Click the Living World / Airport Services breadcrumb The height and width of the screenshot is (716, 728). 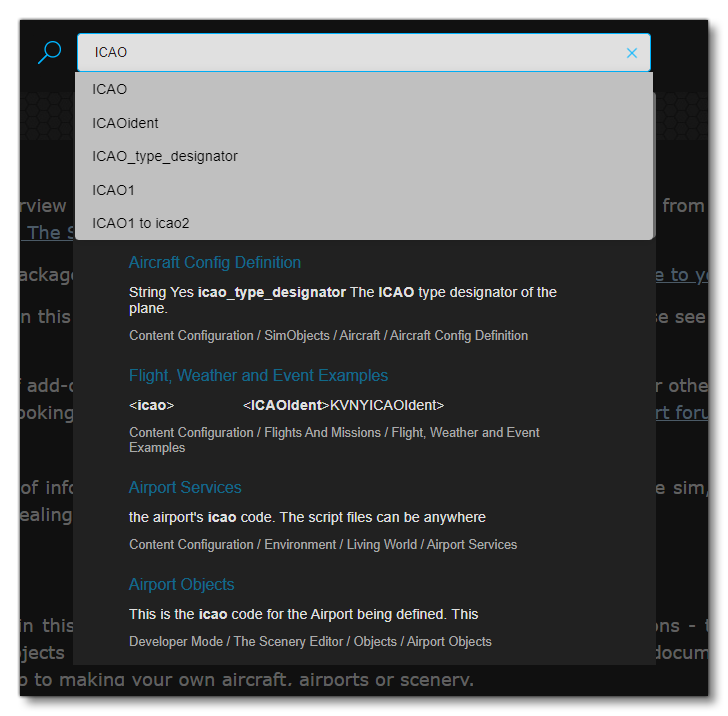coord(323,545)
